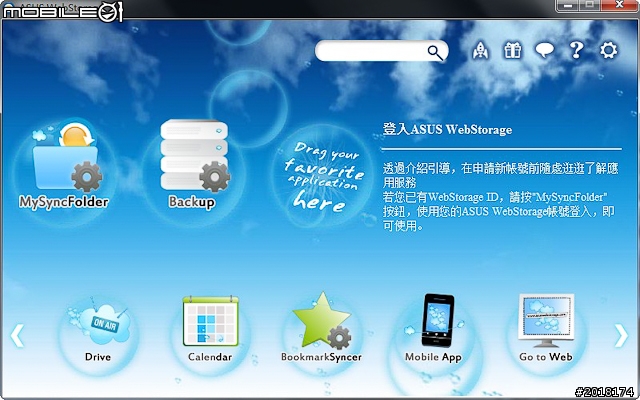The image size is (640, 400).
Task: Click the 'Drag your favorite application here' bubble
Action: coord(323,176)
